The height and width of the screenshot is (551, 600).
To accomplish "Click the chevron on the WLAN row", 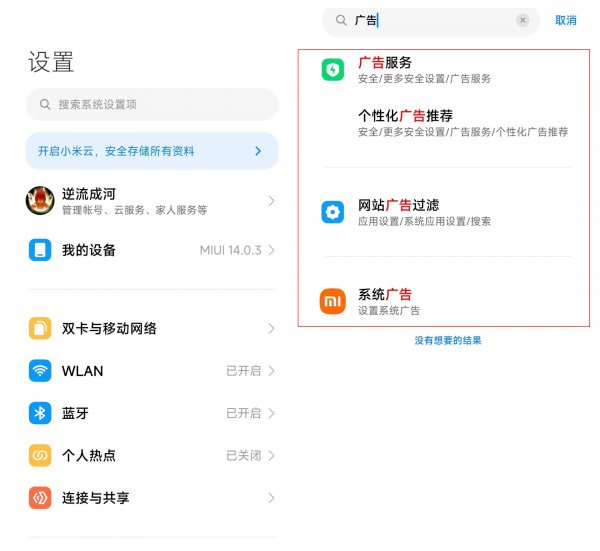I will pyautogui.click(x=271, y=371).
